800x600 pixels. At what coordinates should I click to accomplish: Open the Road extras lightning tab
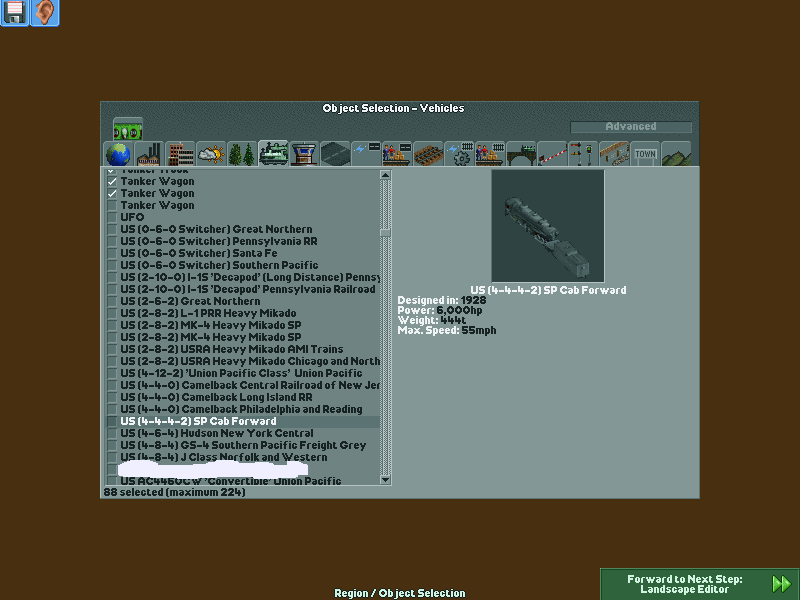pyautogui.click(x=366, y=154)
